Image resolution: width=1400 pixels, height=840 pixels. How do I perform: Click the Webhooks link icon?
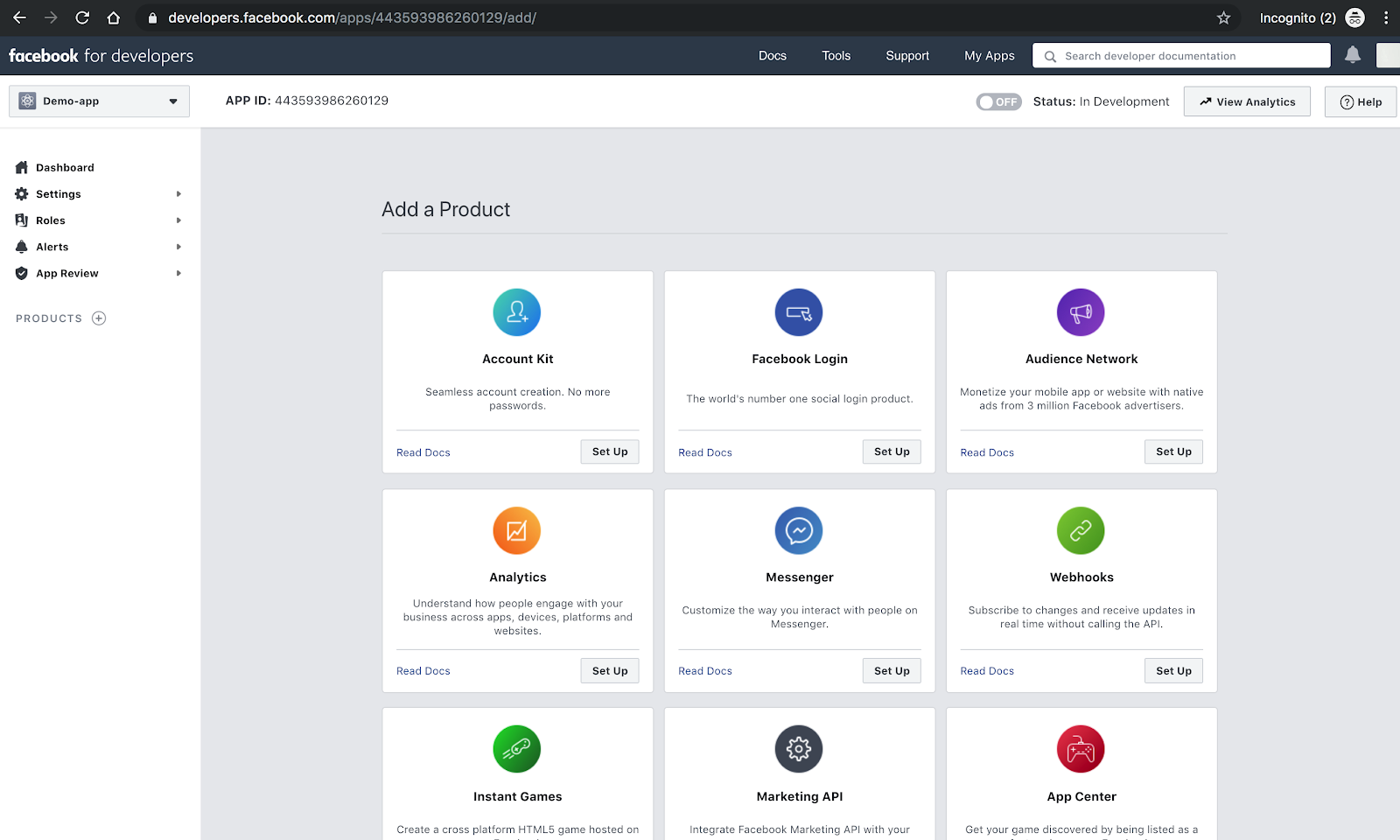1081,530
